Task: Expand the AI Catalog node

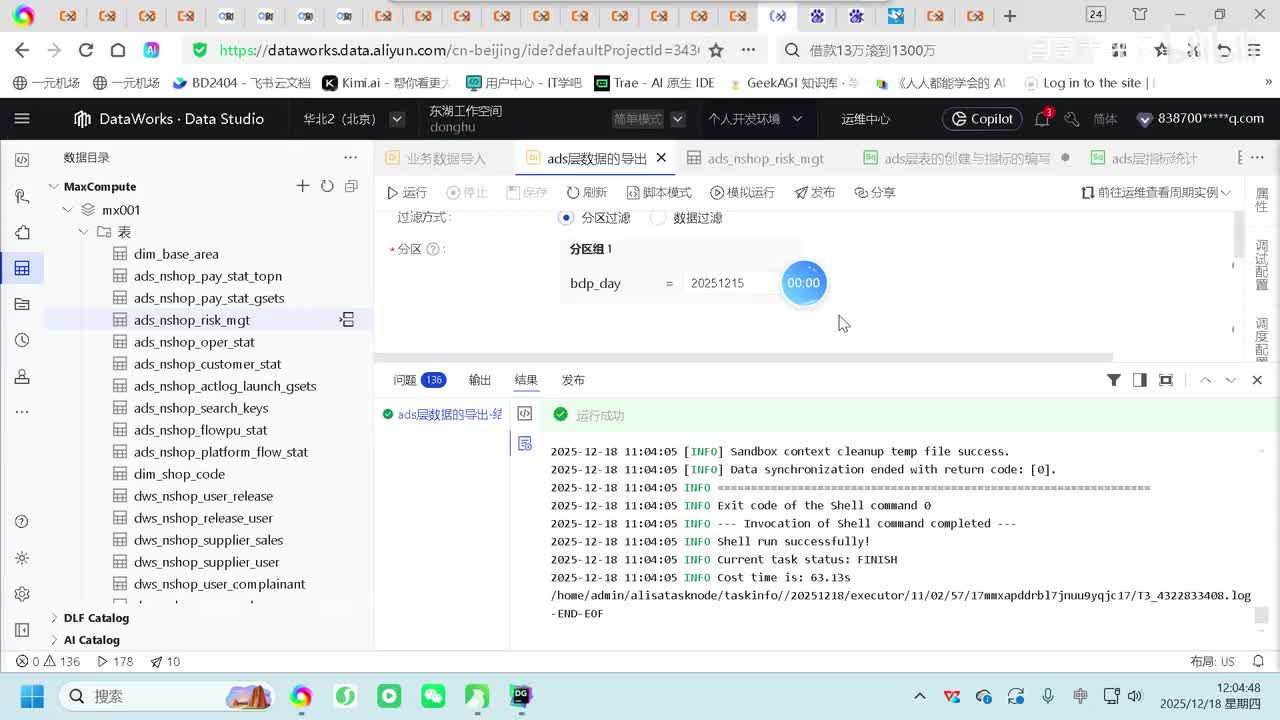Action: [x=54, y=640]
